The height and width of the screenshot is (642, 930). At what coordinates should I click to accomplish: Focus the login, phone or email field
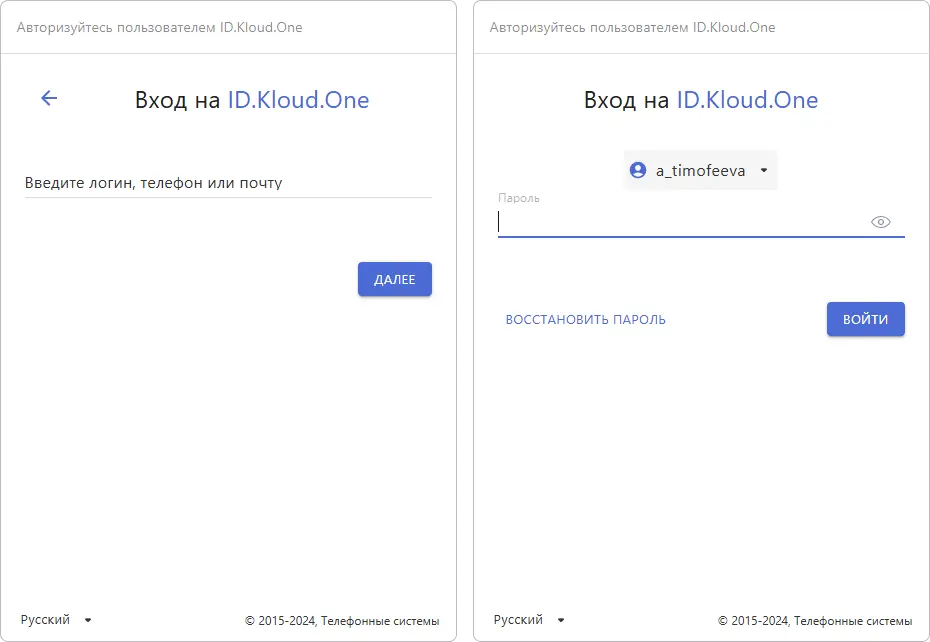[x=228, y=183]
